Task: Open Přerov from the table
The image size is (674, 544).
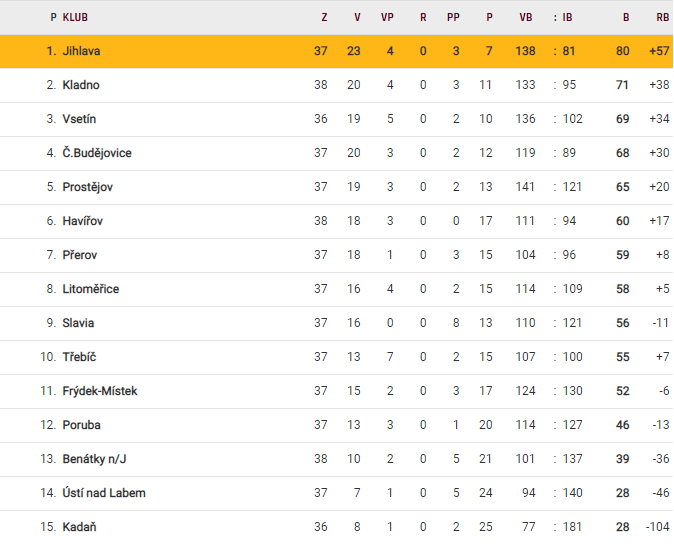Action: tap(80, 255)
